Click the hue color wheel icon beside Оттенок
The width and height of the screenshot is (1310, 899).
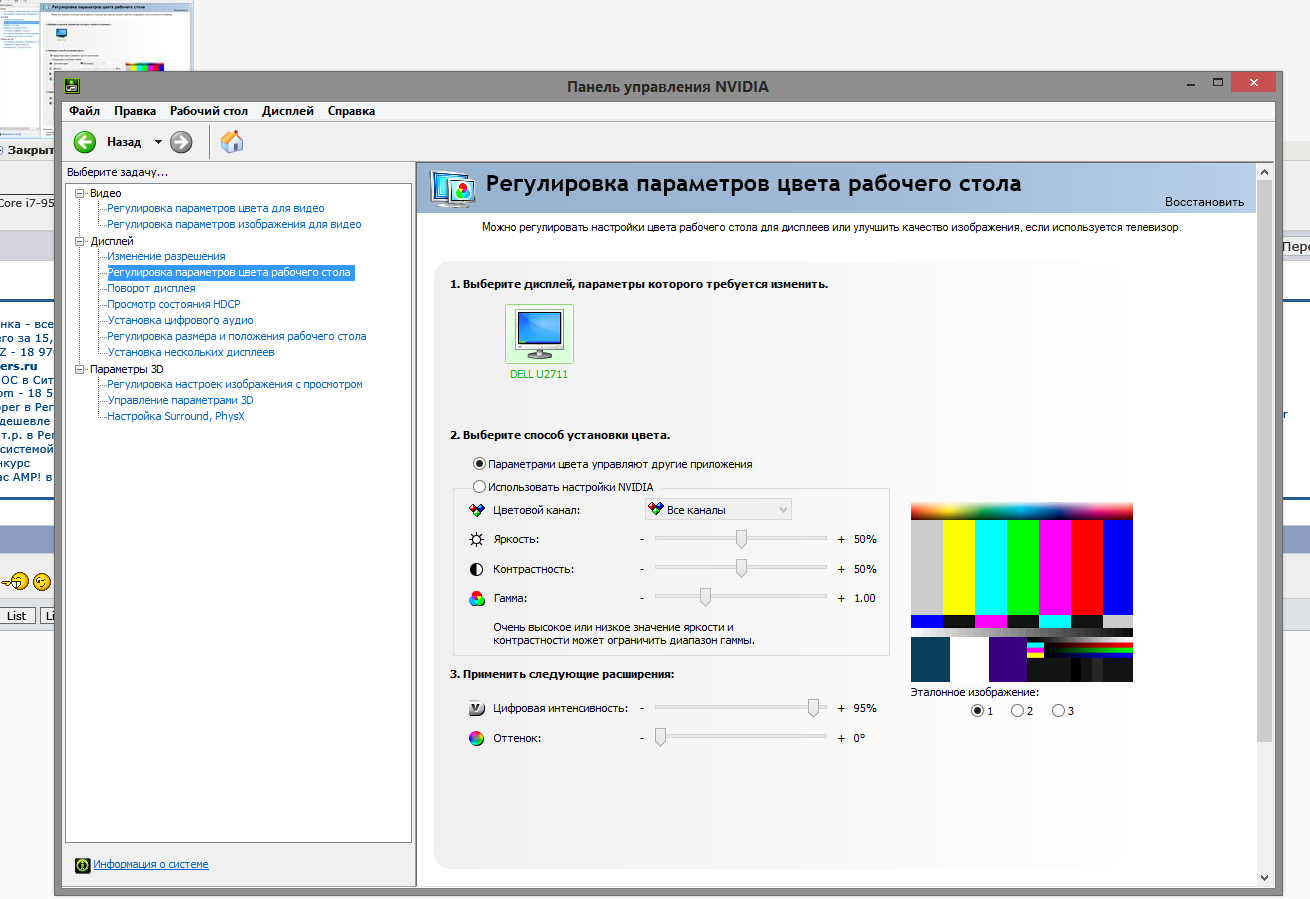pyautogui.click(x=477, y=738)
